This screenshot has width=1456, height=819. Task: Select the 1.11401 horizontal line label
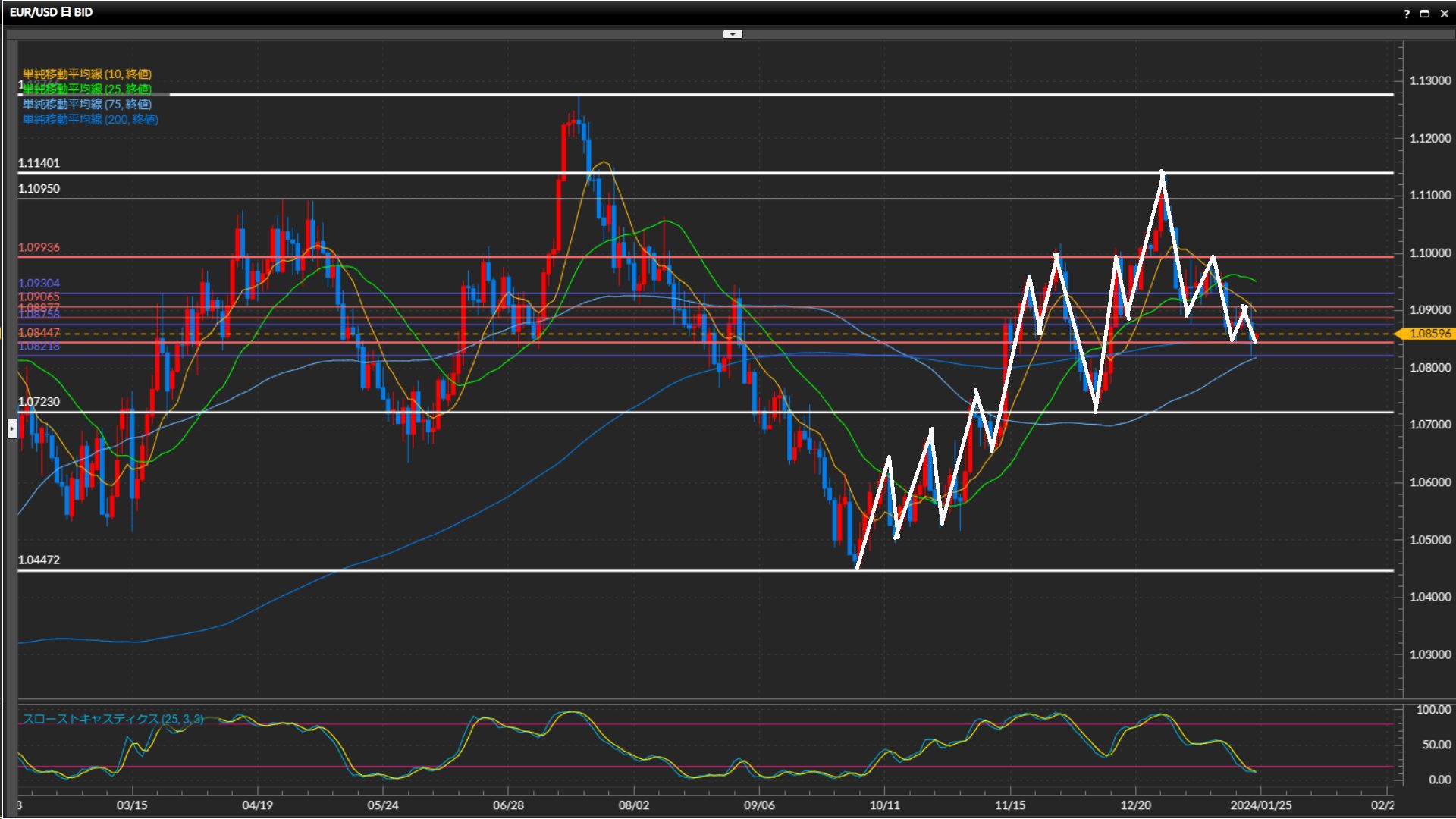pos(39,163)
